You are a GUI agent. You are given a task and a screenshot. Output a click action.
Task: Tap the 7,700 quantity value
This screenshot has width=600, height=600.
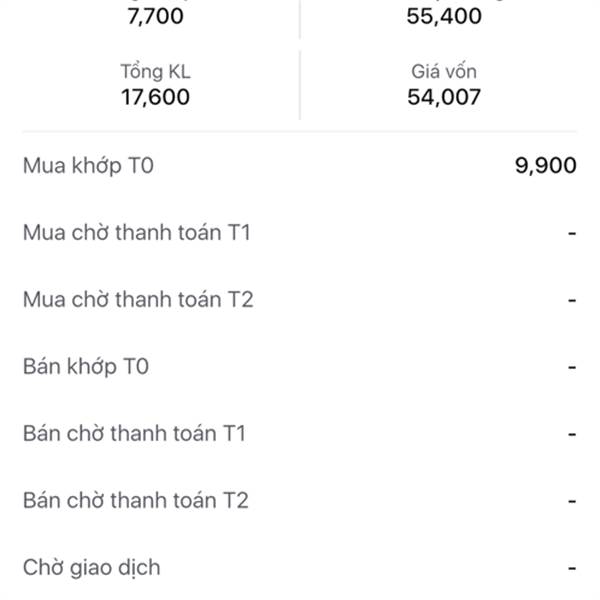155,16
